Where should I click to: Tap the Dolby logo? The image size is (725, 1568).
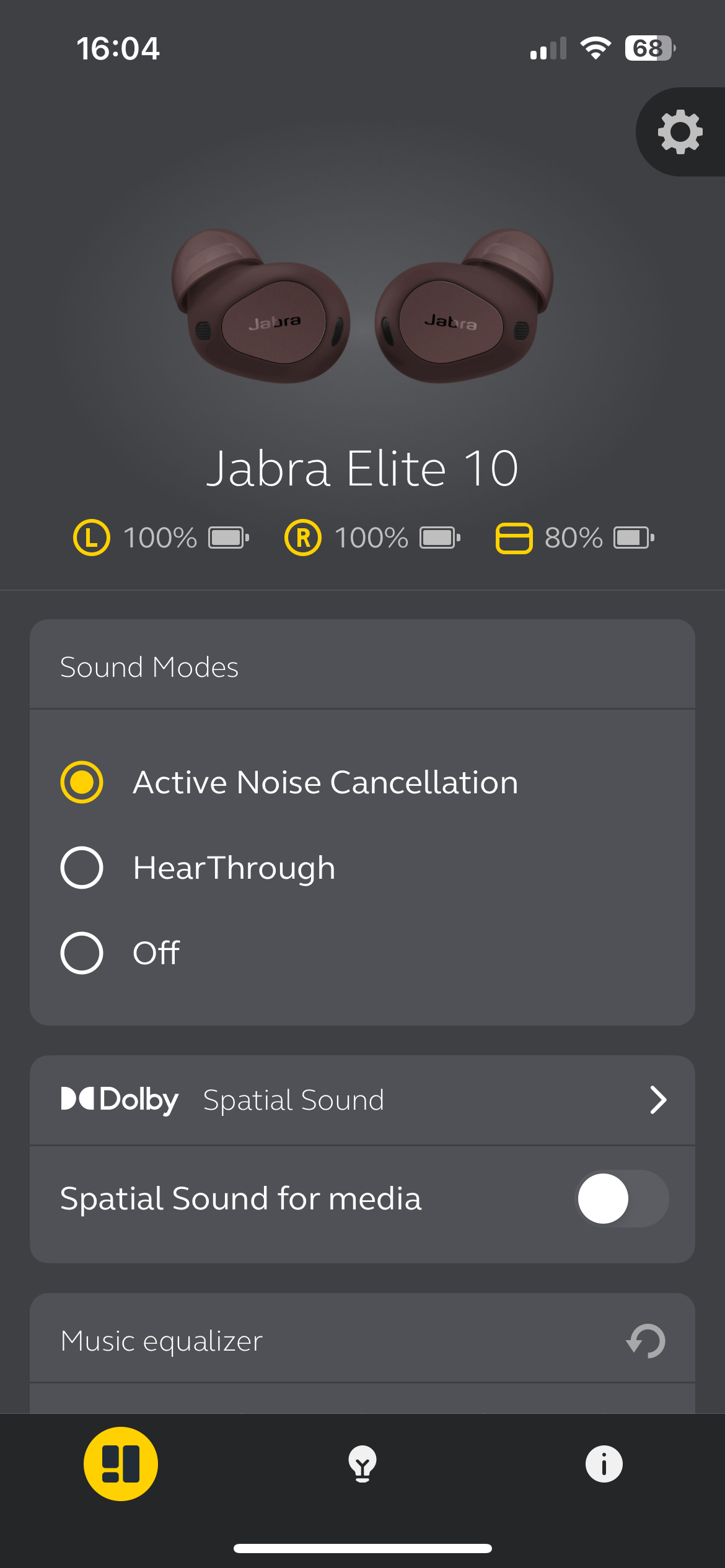120,1100
